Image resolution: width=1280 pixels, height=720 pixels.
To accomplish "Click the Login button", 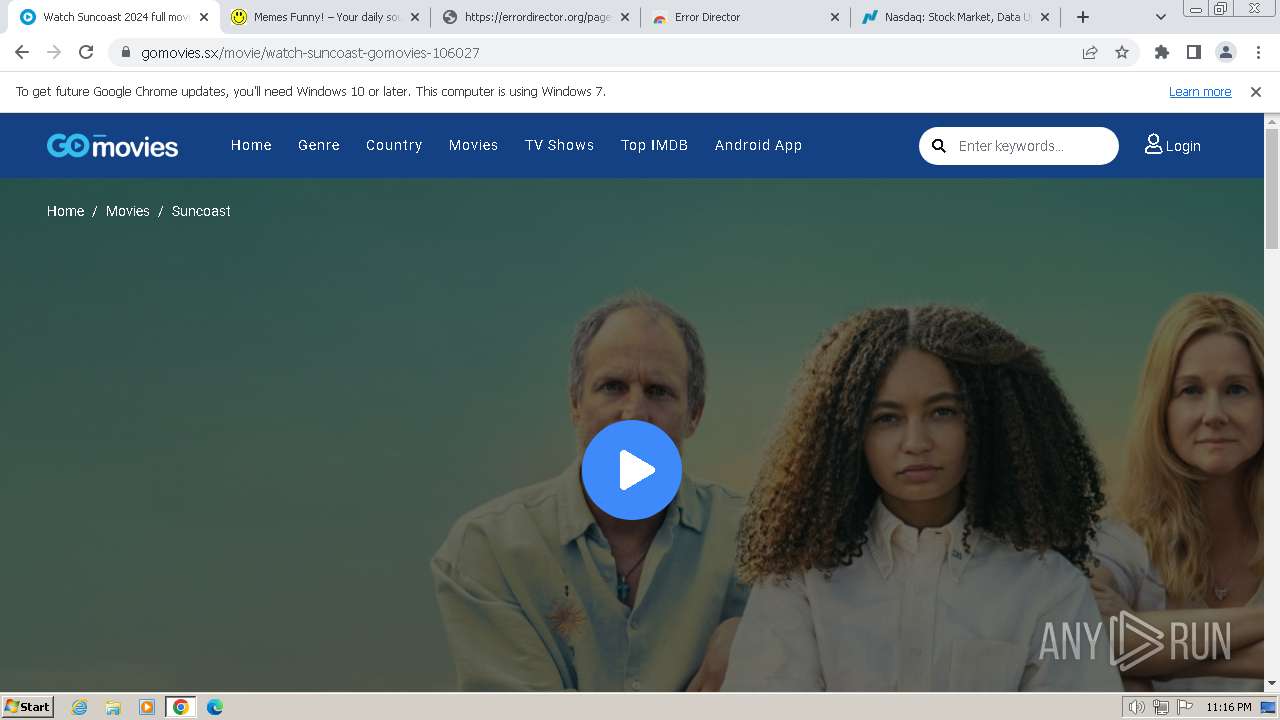I will (x=1172, y=146).
